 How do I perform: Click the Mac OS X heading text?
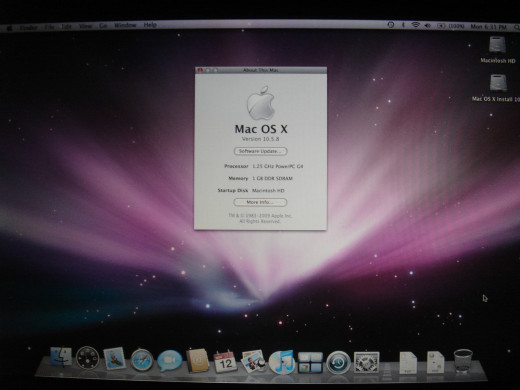(261, 129)
